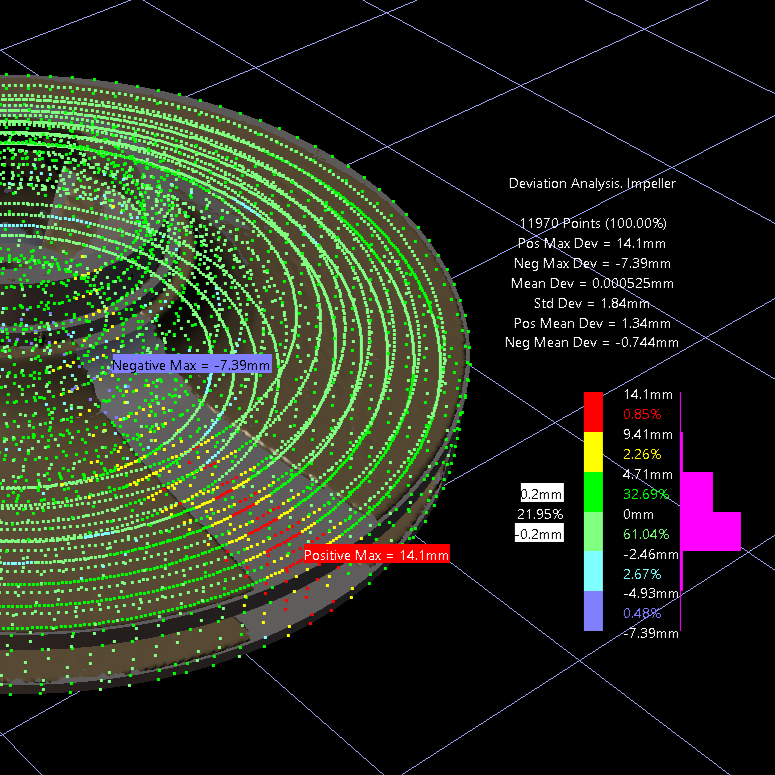Viewport: 775px width, 775px height.
Task: Select the yellow color legend swatch
Action: click(x=594, y=452)
